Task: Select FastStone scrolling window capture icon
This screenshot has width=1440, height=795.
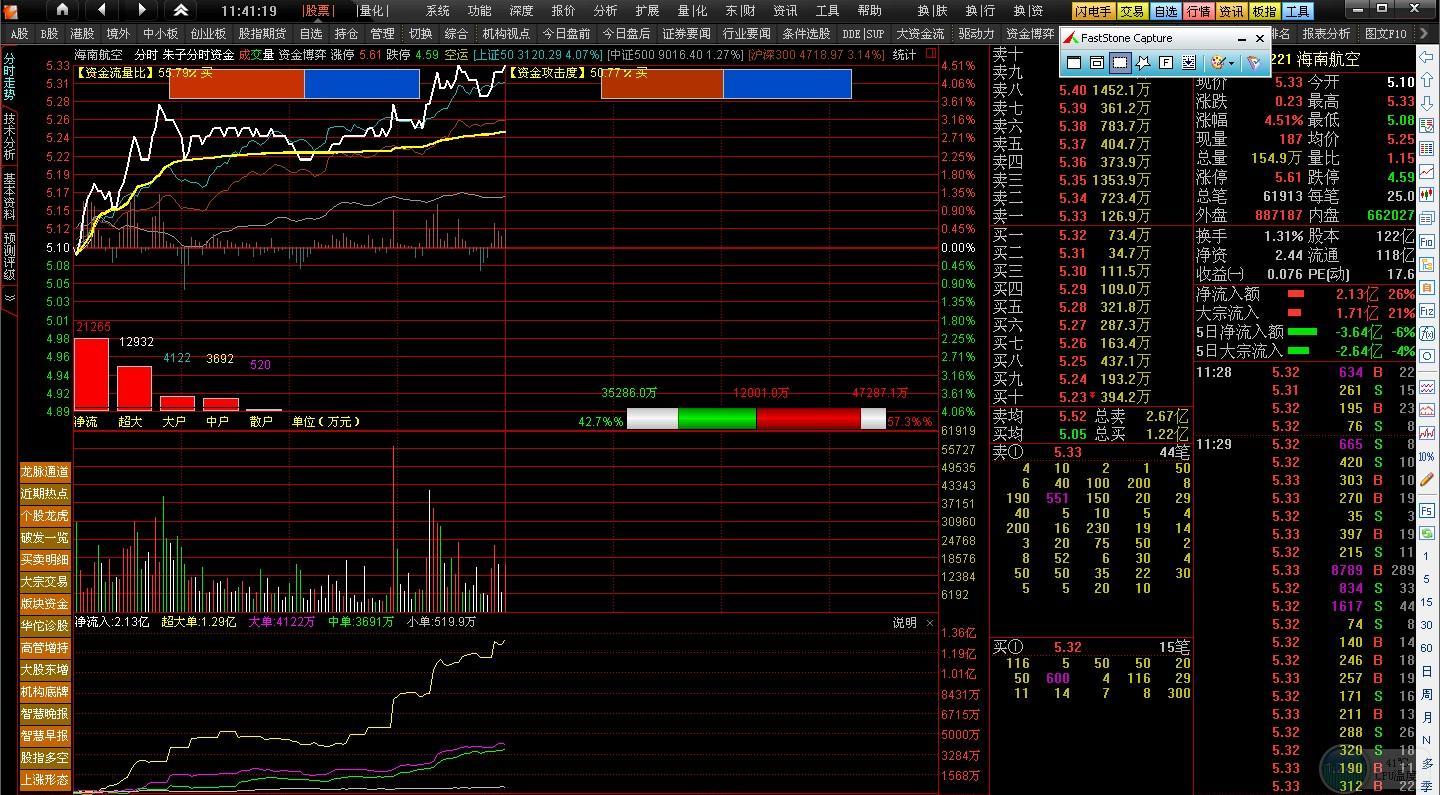Action: pyautogui.click(x=1188, y=62)
